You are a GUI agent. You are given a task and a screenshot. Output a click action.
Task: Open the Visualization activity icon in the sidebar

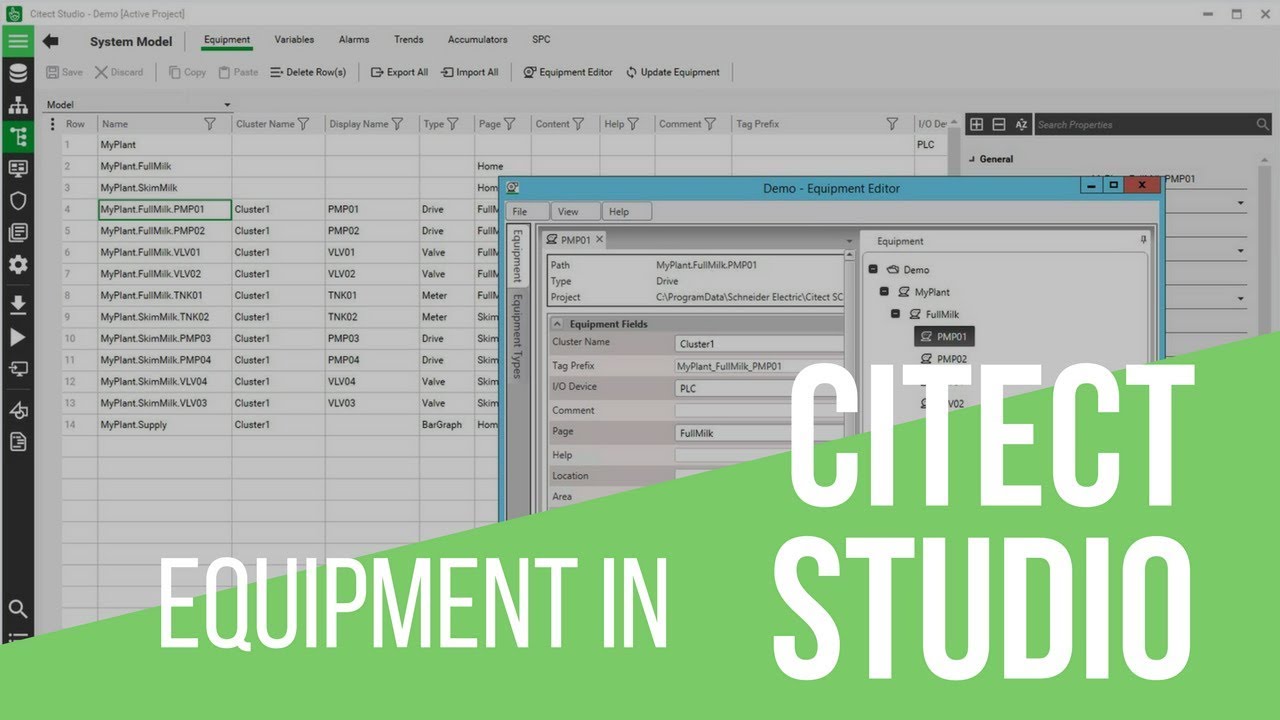(17, 169)
